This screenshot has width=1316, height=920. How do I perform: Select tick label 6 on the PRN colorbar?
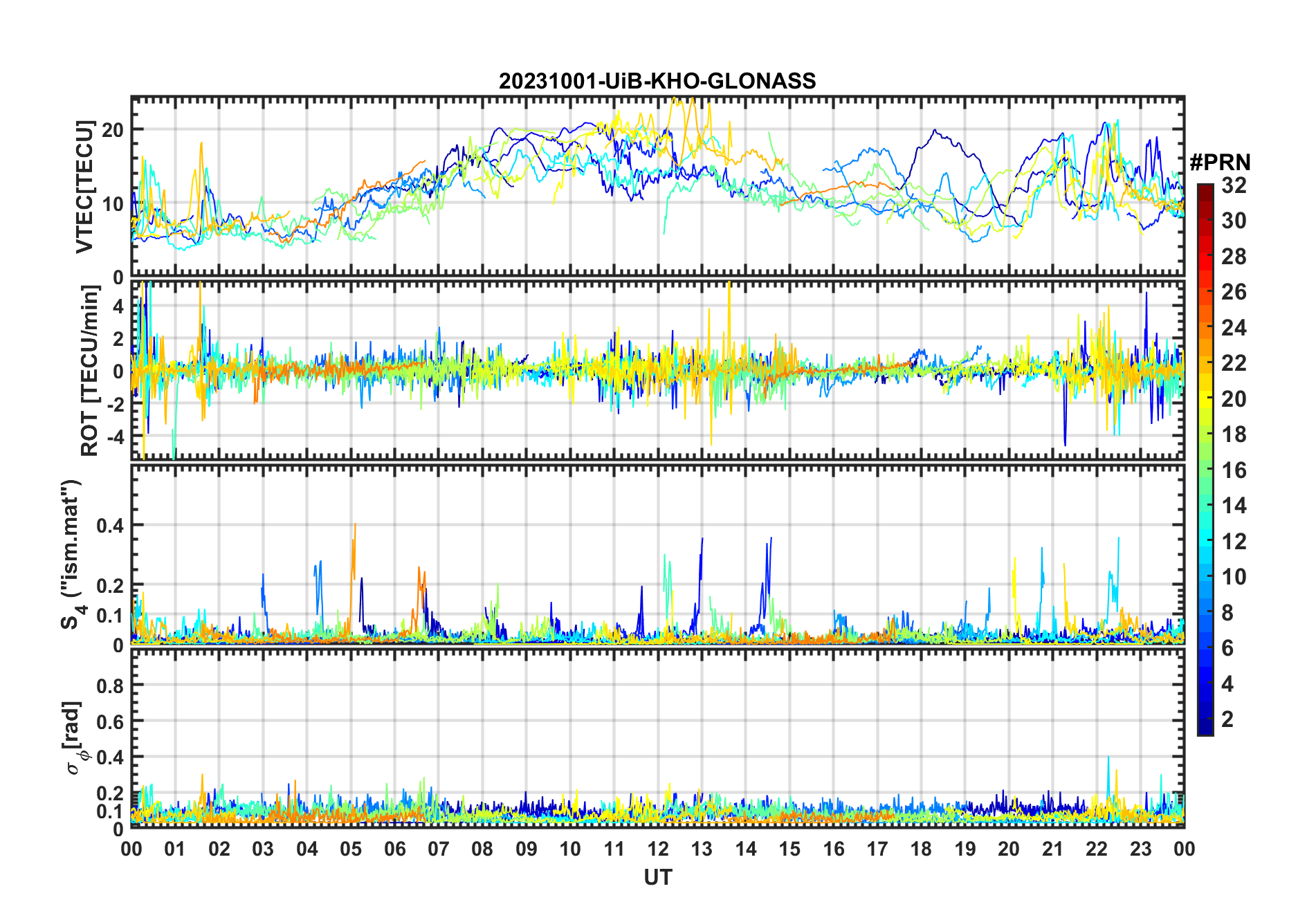click(1228, 648)
